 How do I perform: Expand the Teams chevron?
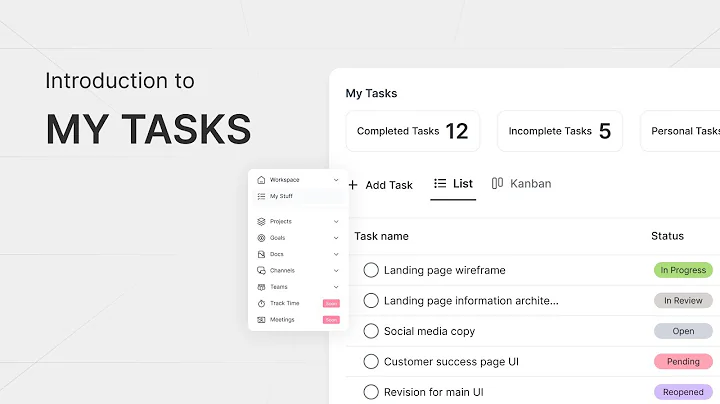point(336,287)
